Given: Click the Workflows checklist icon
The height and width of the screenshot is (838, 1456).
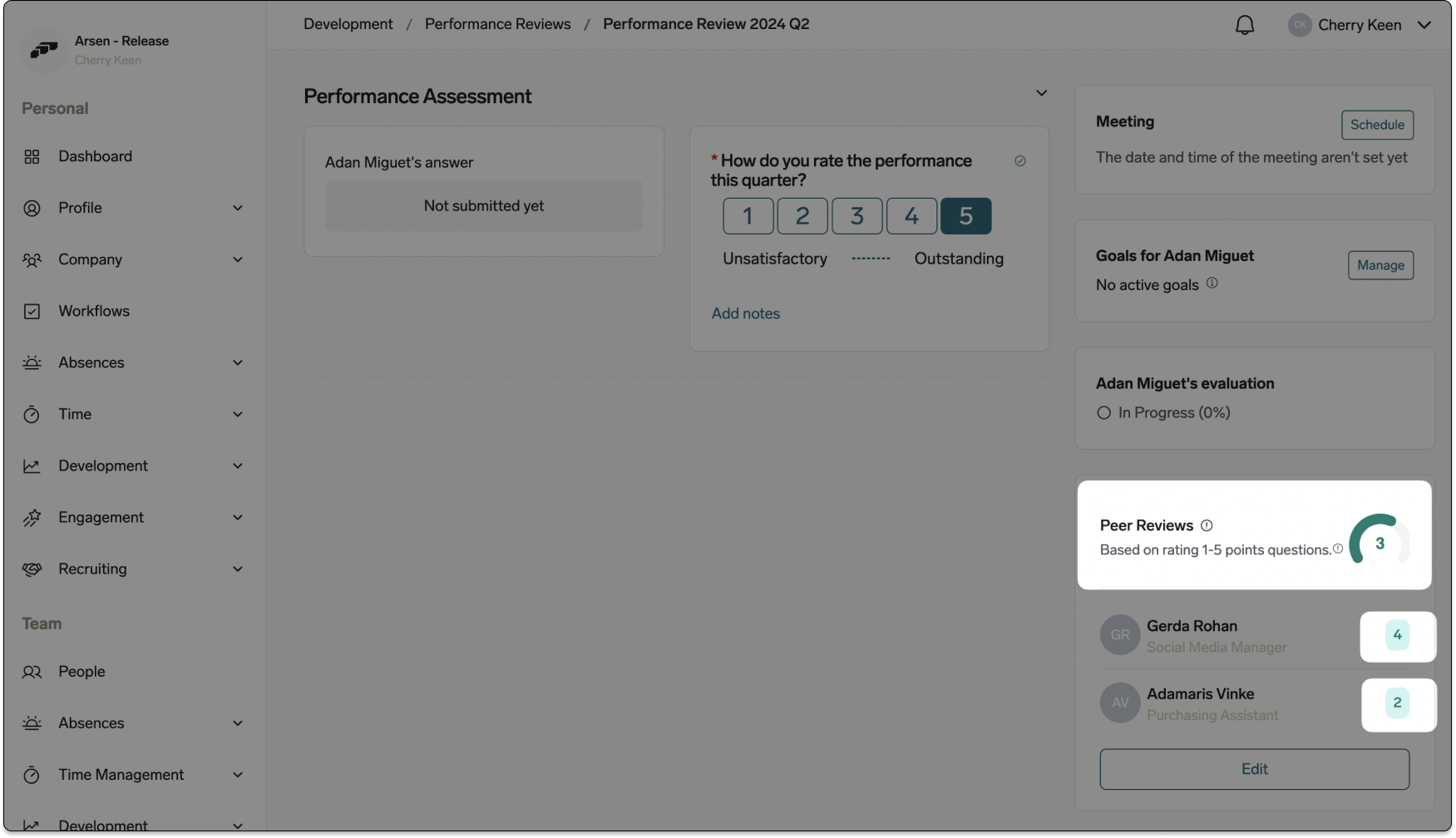Looking at the screenshot, I should (32, 312).
